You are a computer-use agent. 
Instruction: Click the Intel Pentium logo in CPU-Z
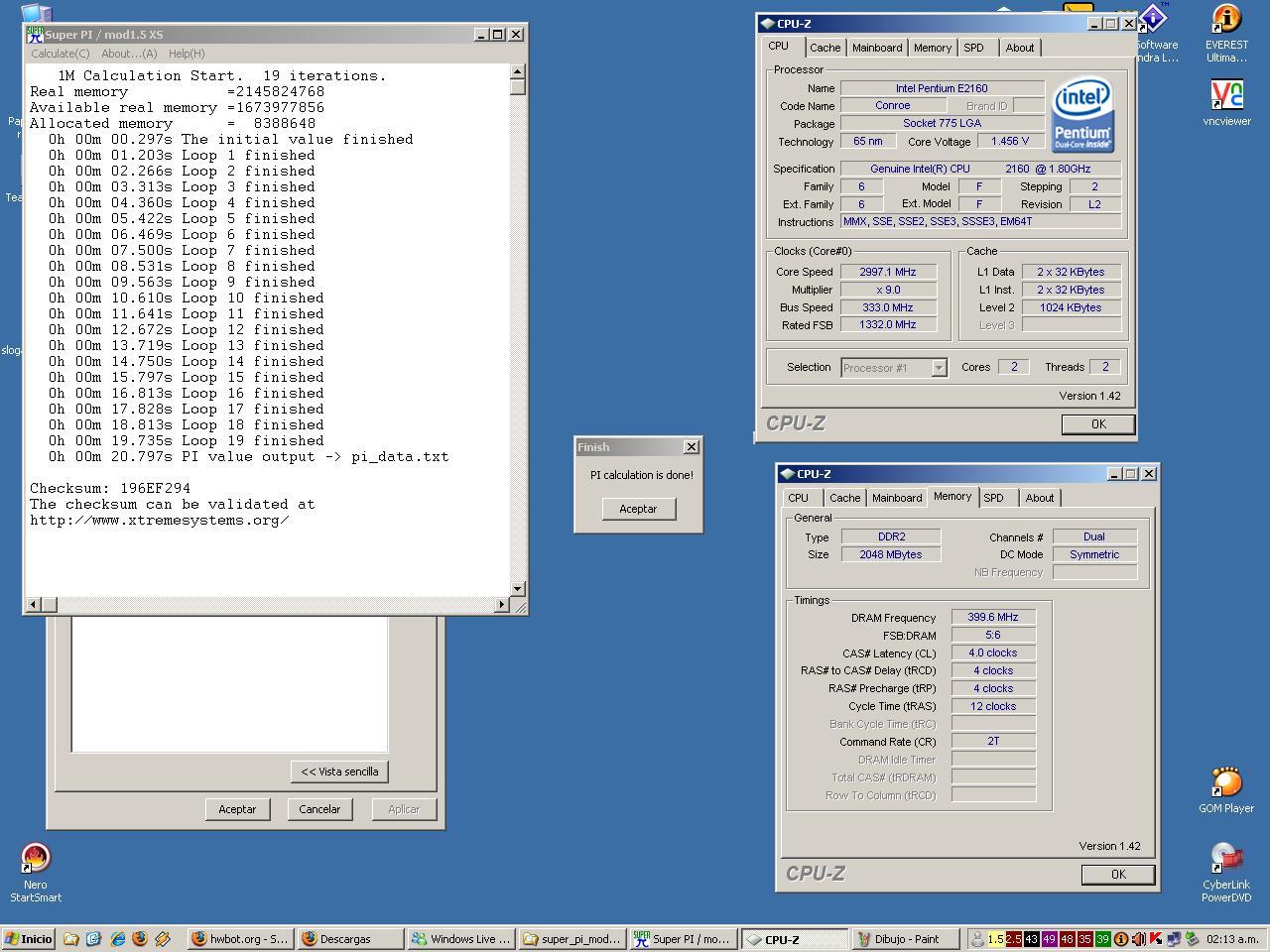pos(1082,117)
